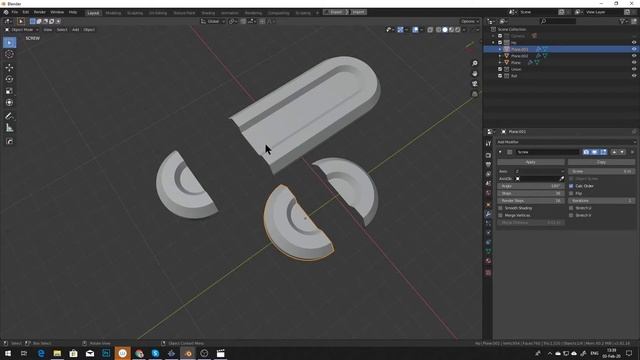Click the Copy modifier button
Viewport: 640px width, 360px height.
pyautogui.click(x=601, y=162)
